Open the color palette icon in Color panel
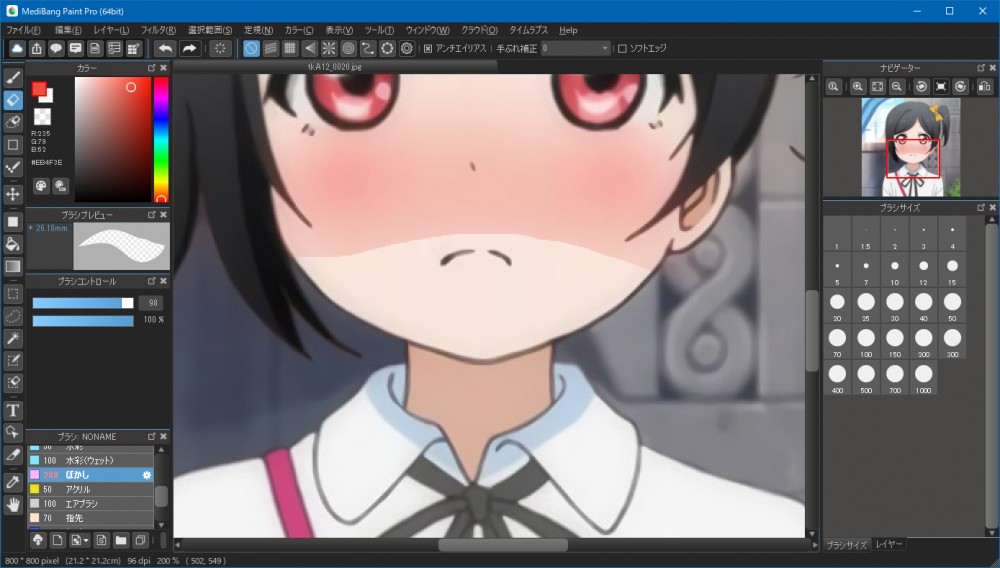 pos(41,186)
